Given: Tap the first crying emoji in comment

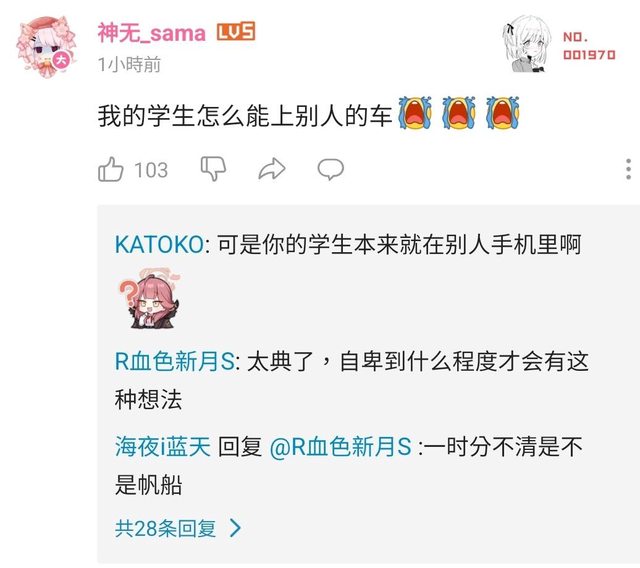Looking at the screenshot, I should tap(415, 113).
